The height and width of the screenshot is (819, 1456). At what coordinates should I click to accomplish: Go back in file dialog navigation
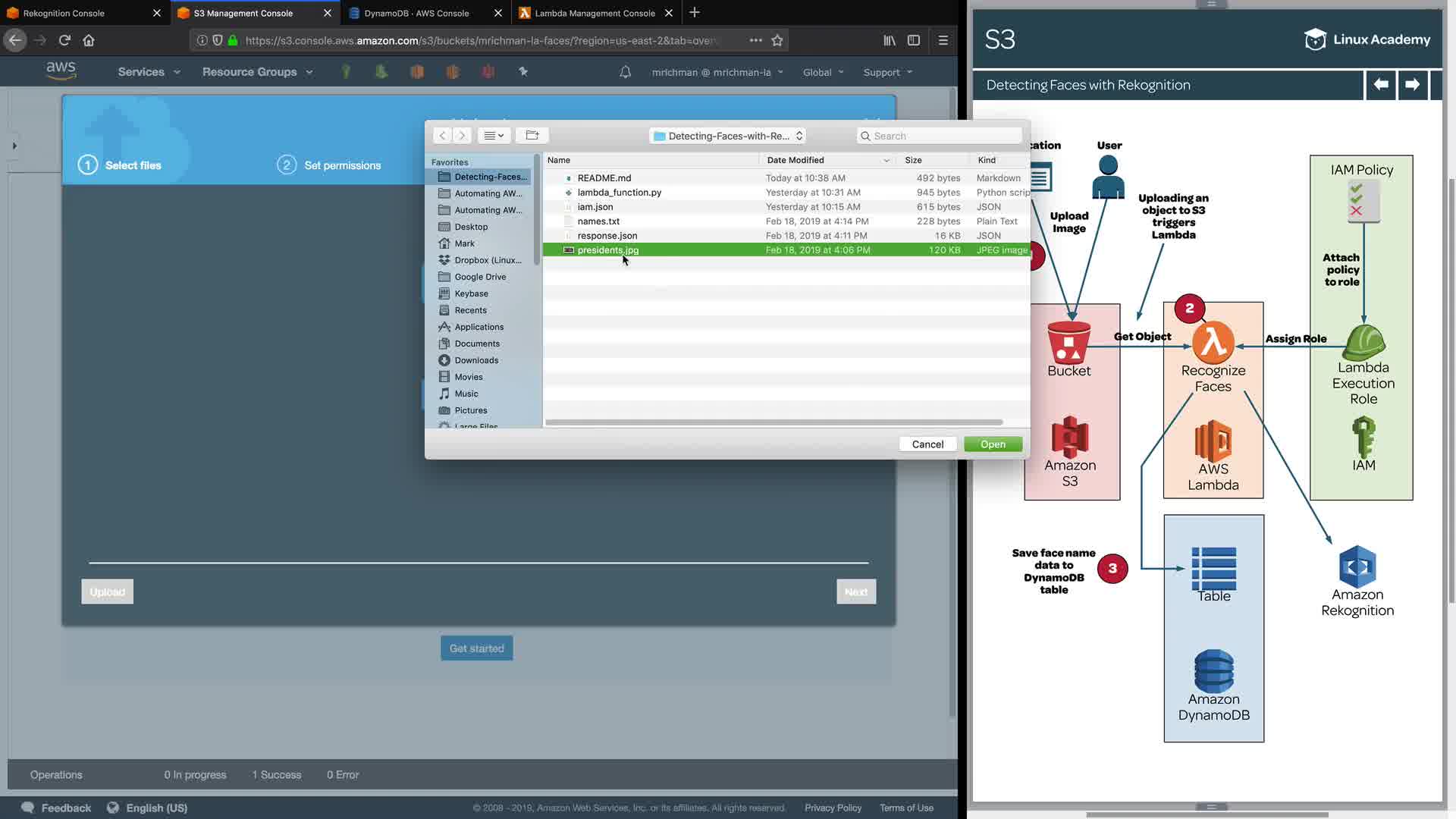click(443, 136)
